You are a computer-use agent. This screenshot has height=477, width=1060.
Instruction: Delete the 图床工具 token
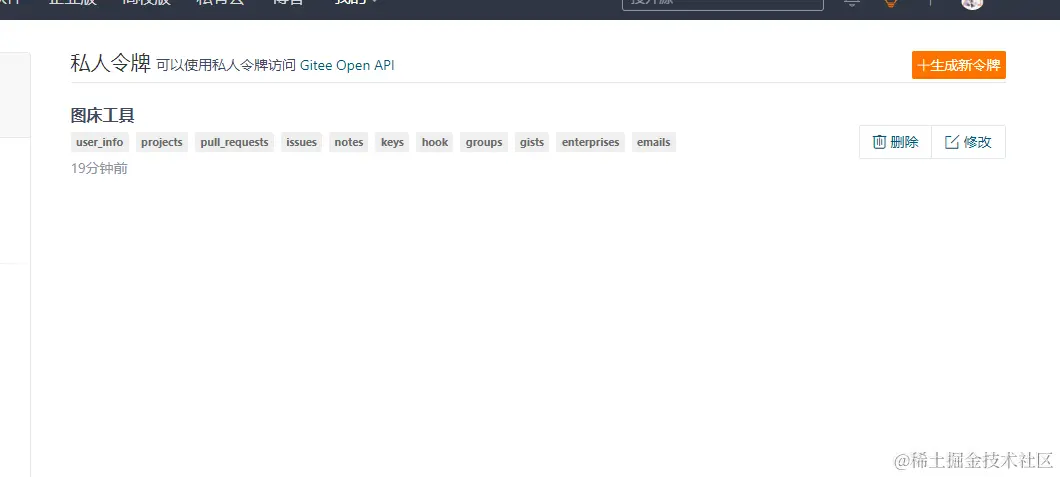click(x=896, y=142)
